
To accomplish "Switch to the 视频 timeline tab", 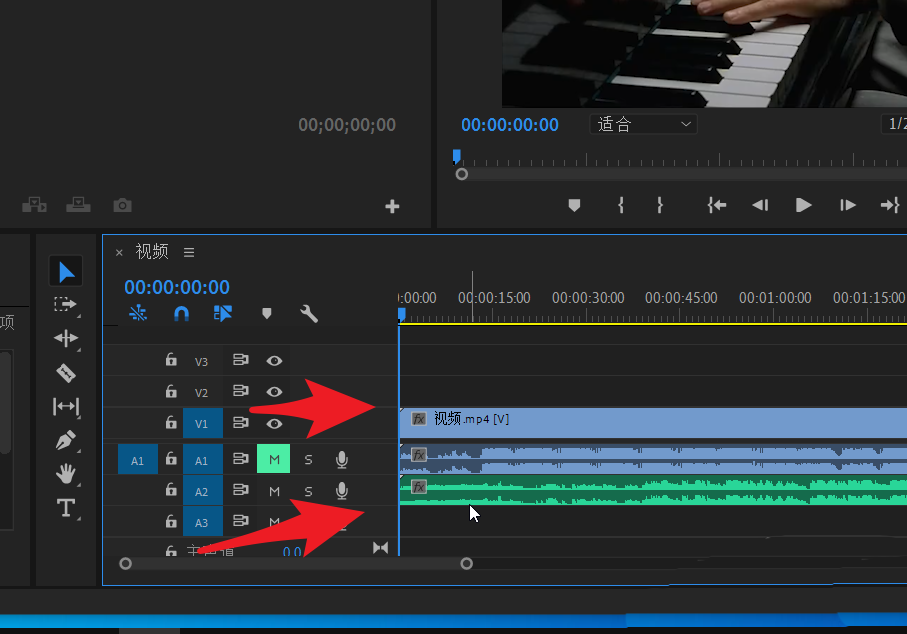I will [151, 251].
